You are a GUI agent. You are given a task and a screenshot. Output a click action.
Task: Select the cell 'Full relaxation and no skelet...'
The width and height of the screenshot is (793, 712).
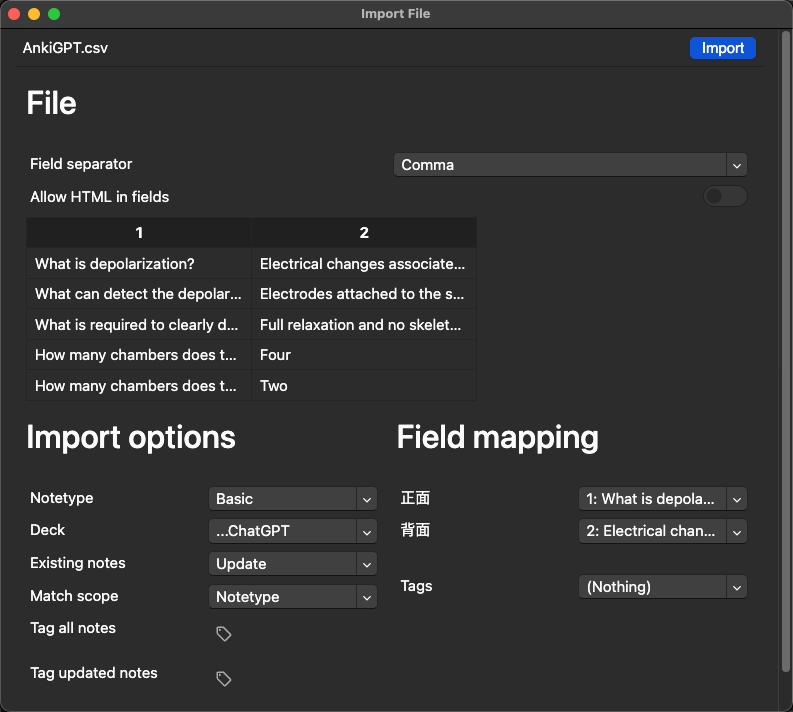364,325
